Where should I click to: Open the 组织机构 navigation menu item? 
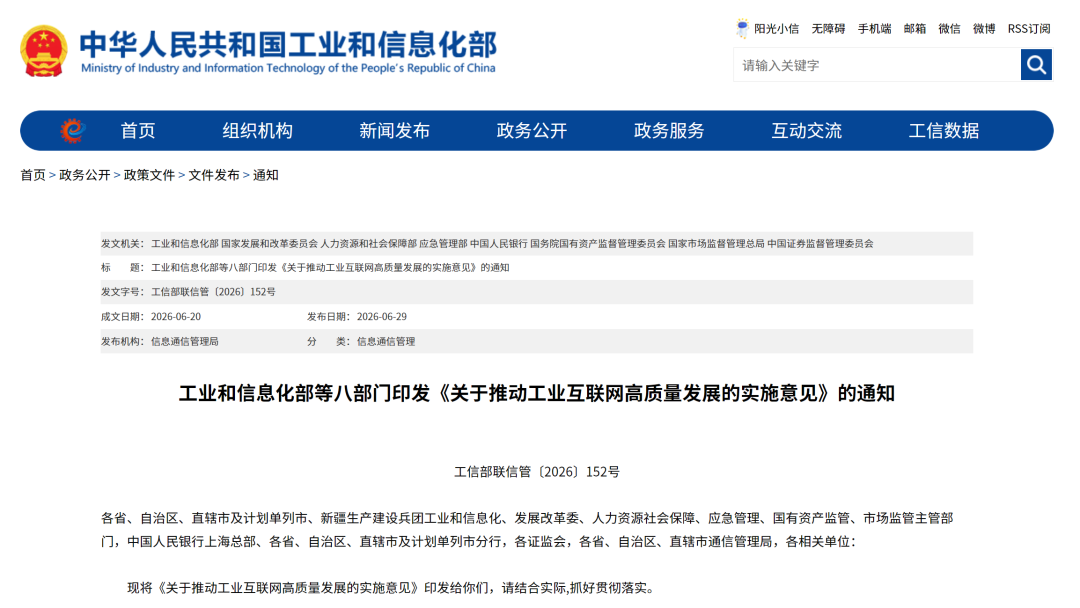tap(258, 131)
